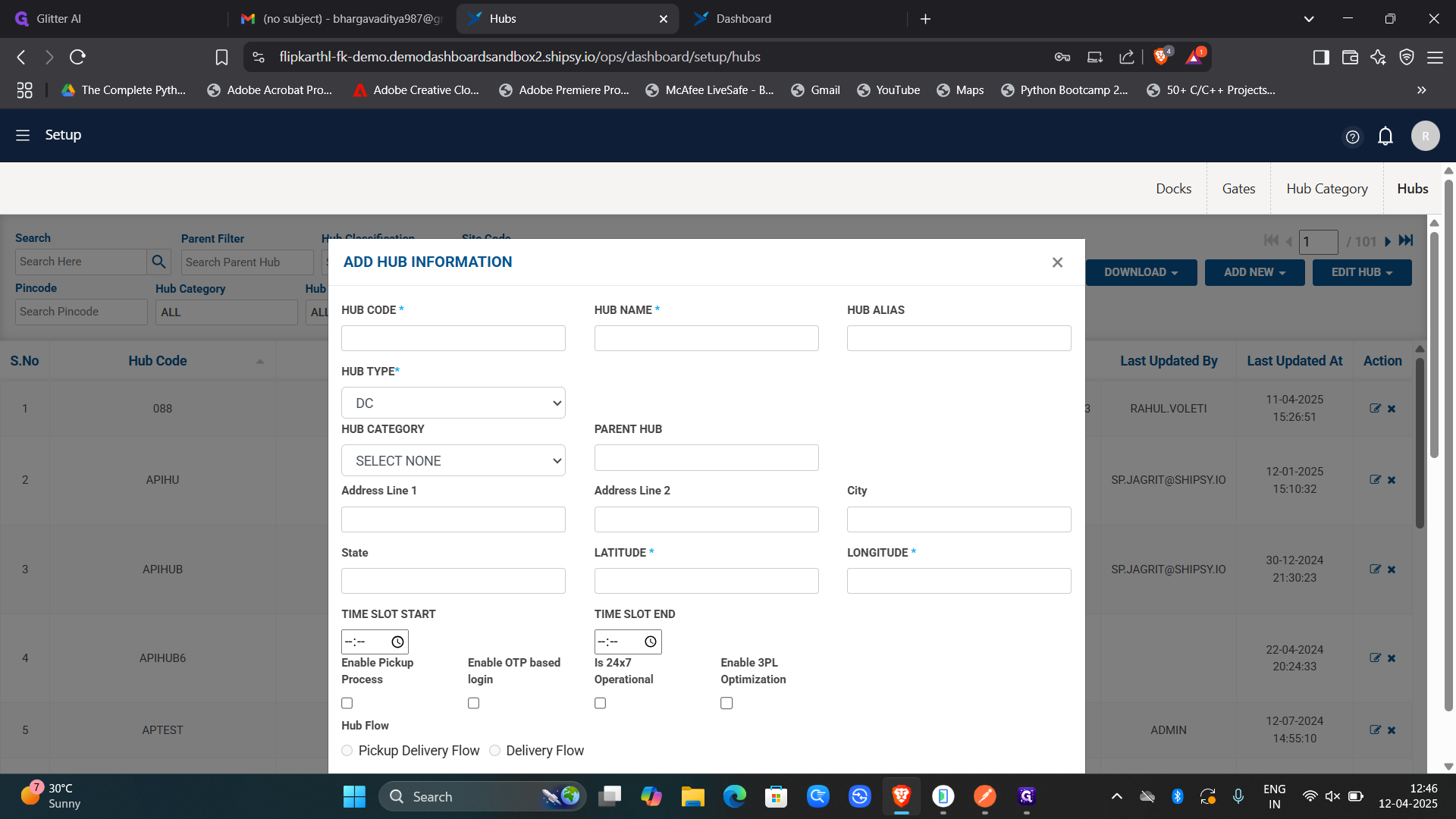
Task: Enable Pickup Process checkbox
Action: tap(347, 703)
